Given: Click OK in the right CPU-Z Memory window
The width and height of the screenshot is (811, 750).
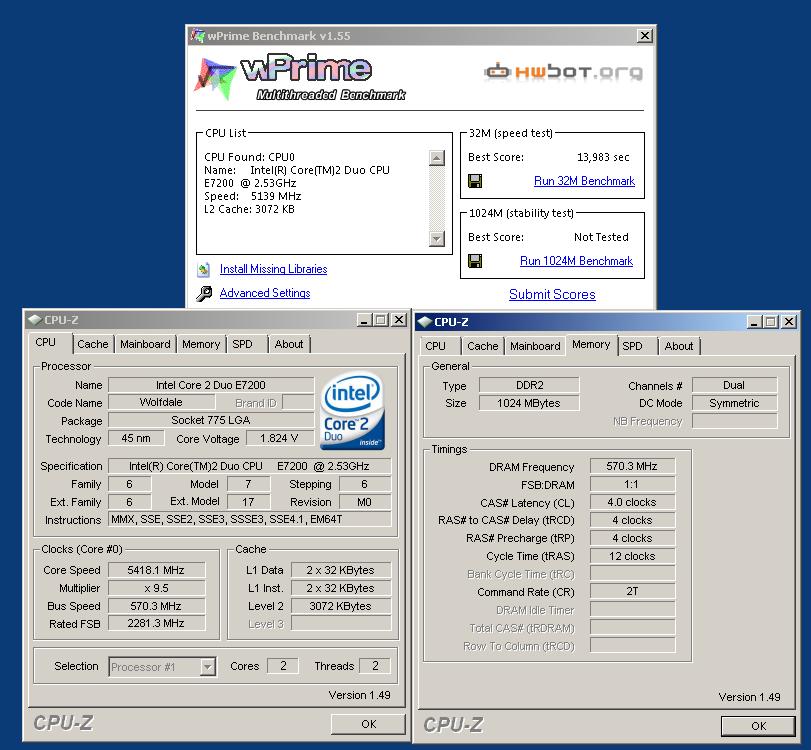Looking at the screenshot, I should 758,726.
